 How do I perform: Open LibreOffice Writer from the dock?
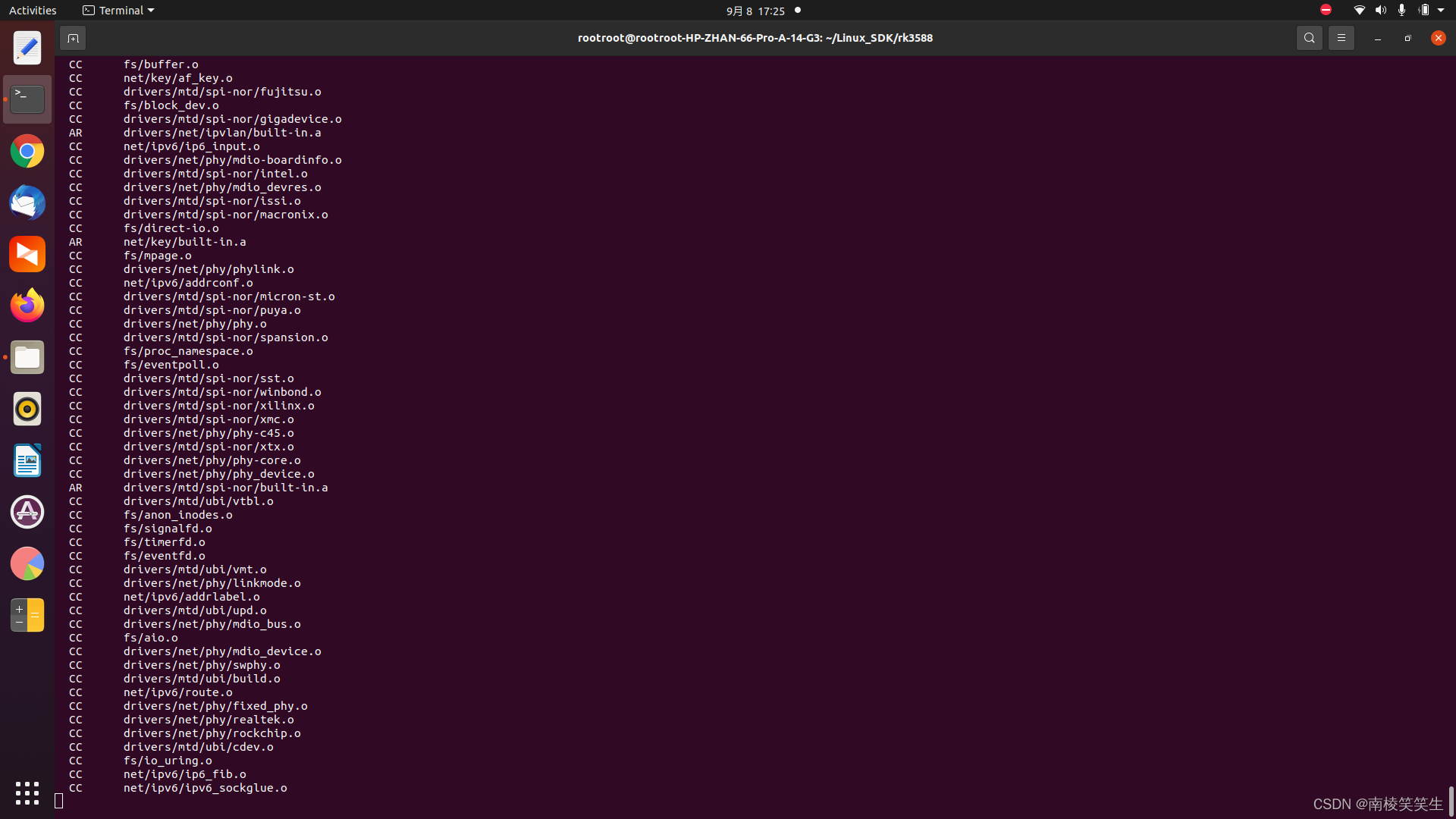27,460
